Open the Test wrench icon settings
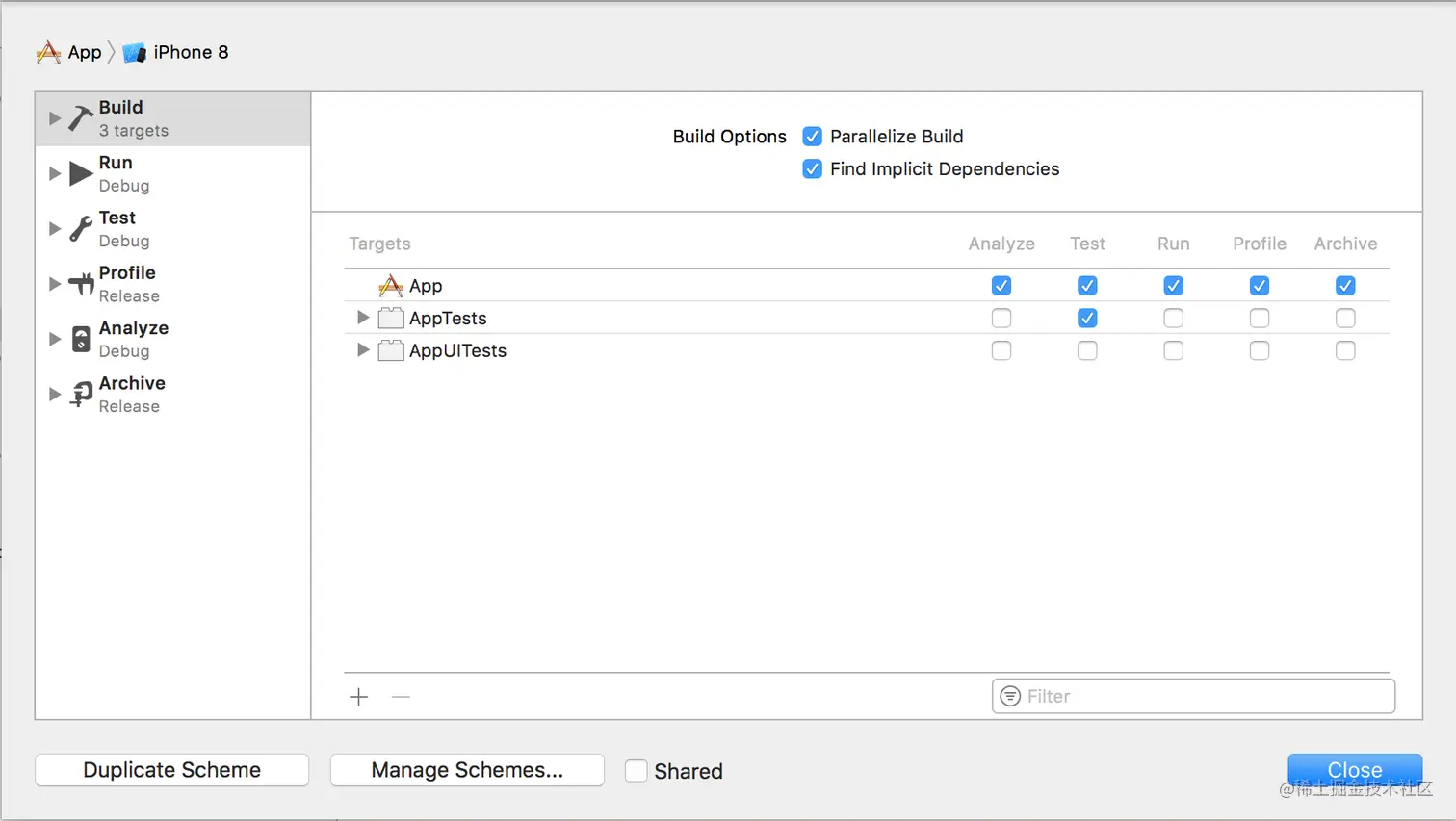Screen dimensions: 1456x821 pos(80,228)
